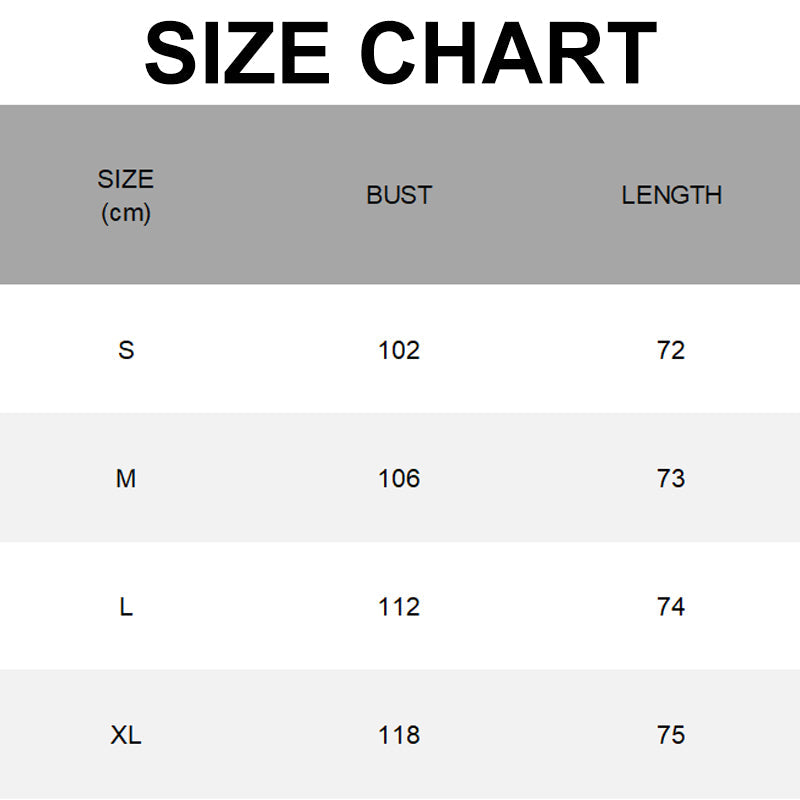
Task: Select the LENGTH column header
Action: pos(671,195)
